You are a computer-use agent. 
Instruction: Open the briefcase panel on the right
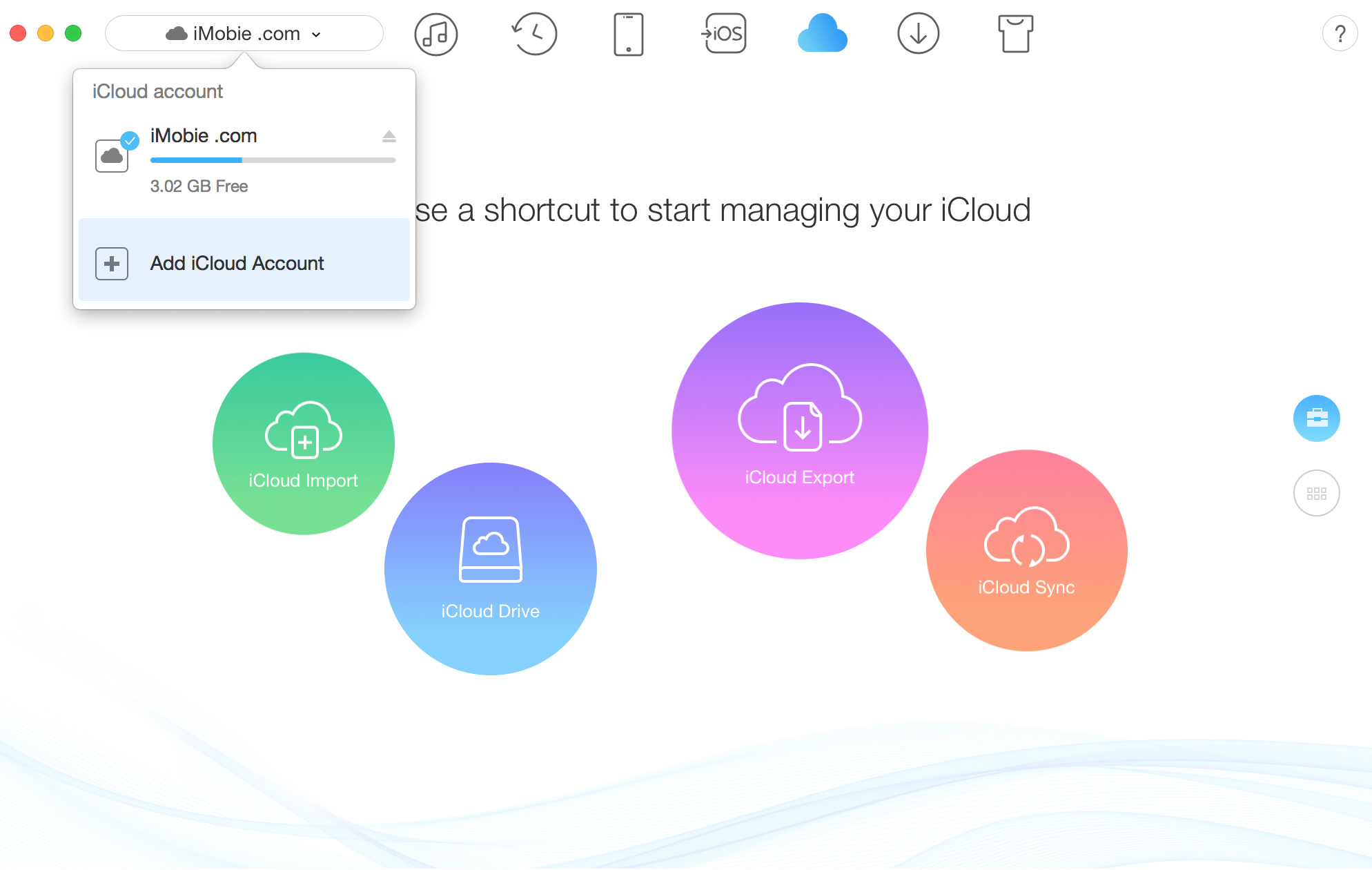[x=1316, y=418]
